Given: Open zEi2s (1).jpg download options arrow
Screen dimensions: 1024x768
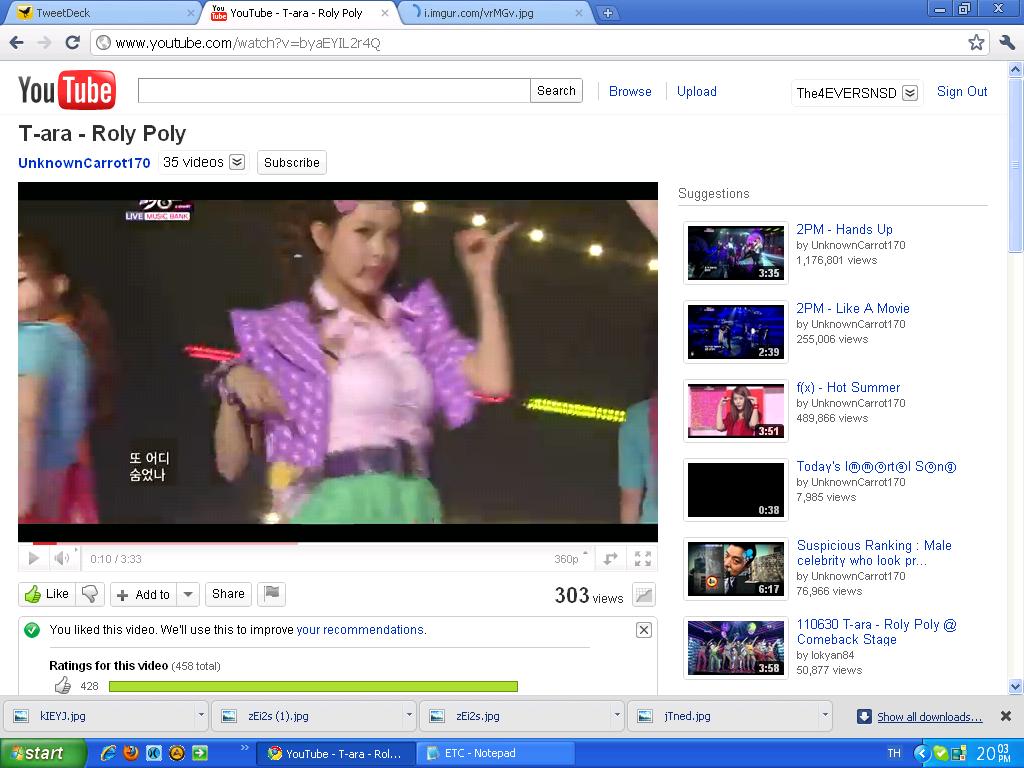Looking at the screenshot, I should (x=409, y=716).
